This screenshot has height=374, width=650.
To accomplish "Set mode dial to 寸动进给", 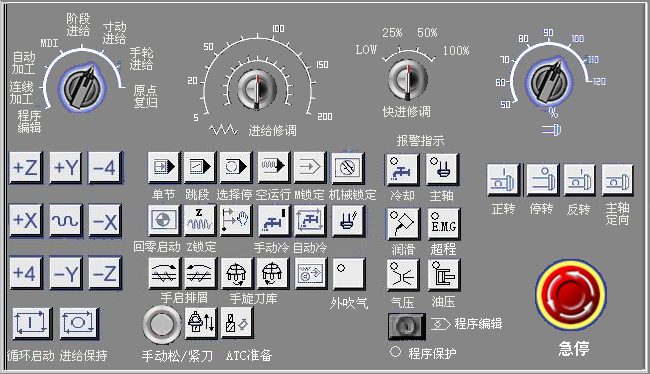I will (114, 33).
